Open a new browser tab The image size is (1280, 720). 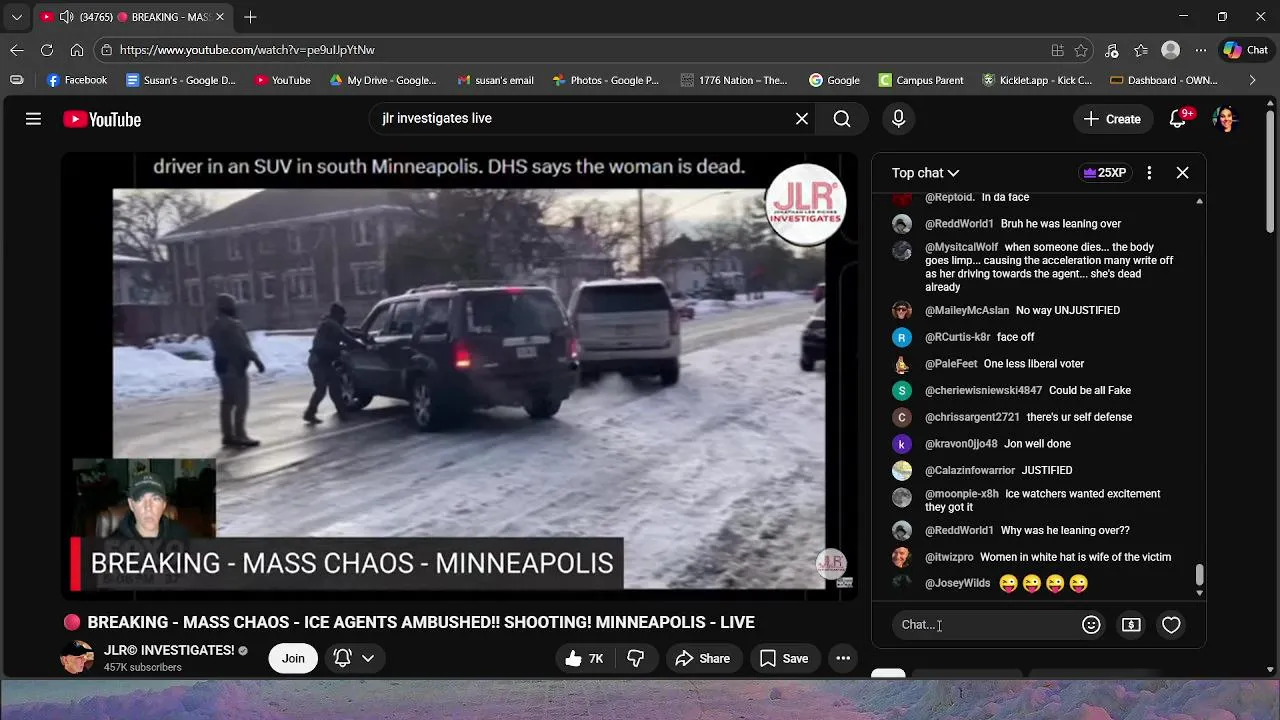(250, 17)
